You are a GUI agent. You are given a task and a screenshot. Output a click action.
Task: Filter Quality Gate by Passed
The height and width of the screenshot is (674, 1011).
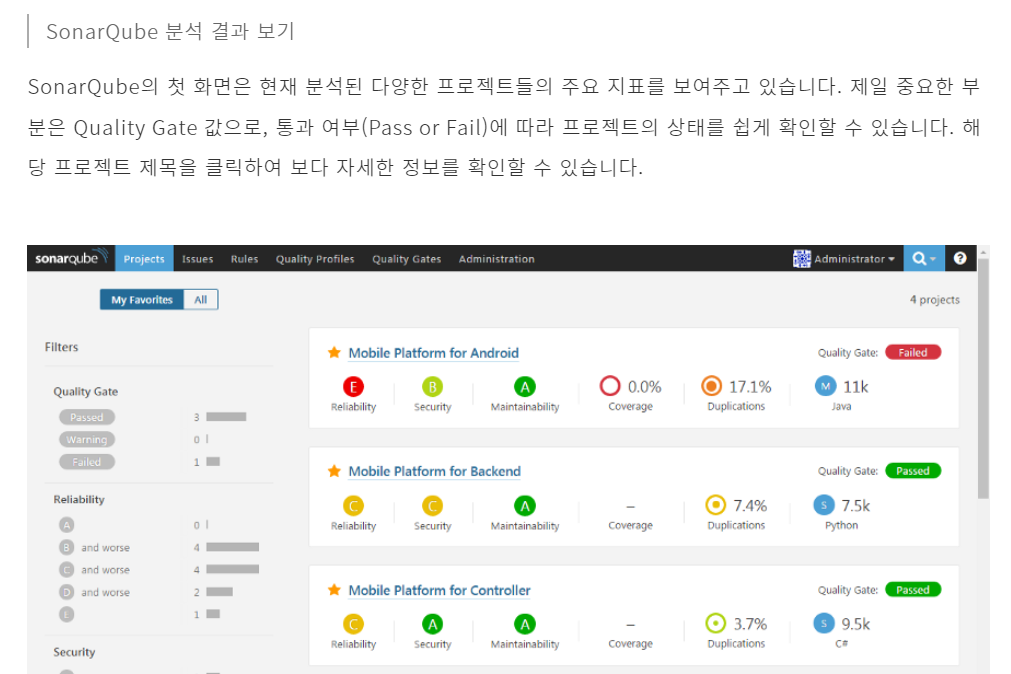click(x=87, y=417)
